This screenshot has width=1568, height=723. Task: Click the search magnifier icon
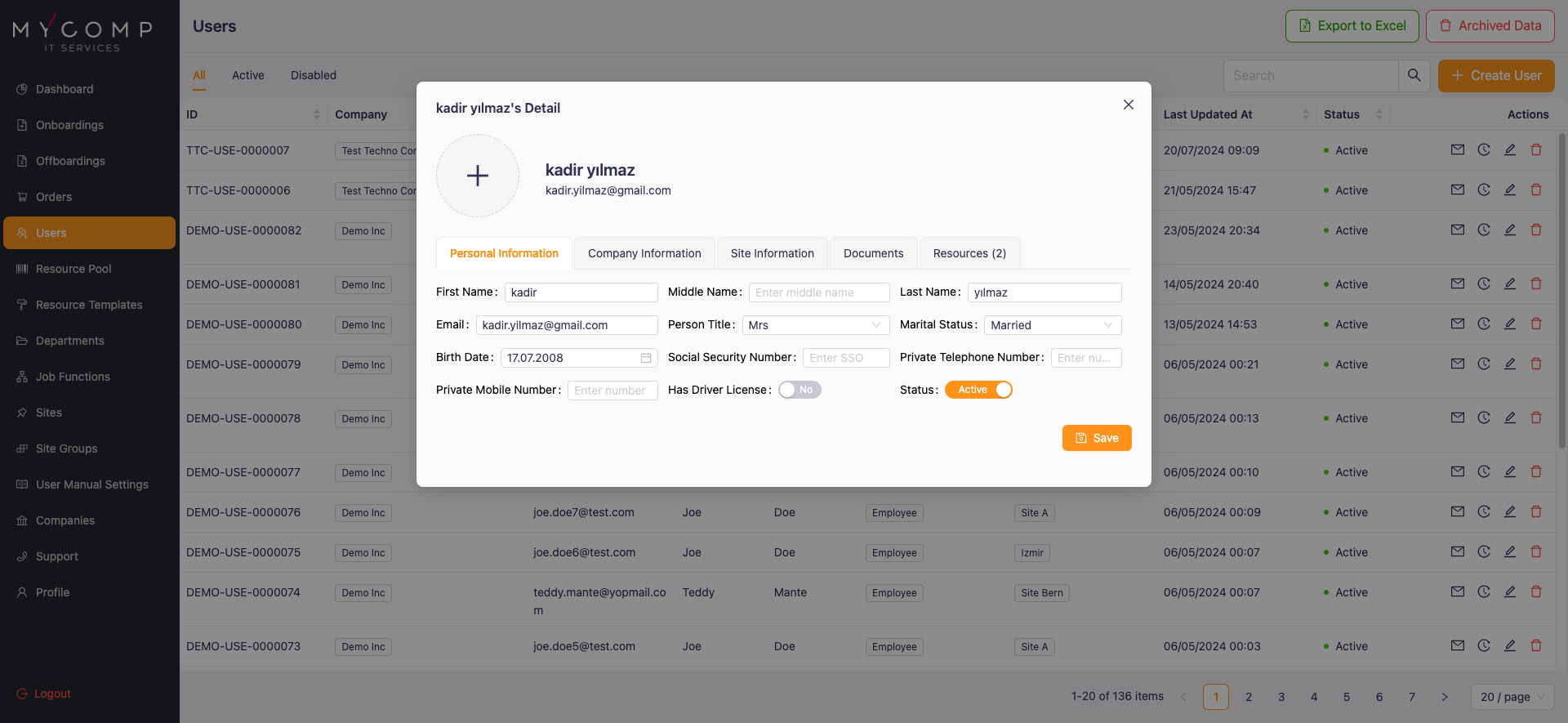[x=1414, y=75]
